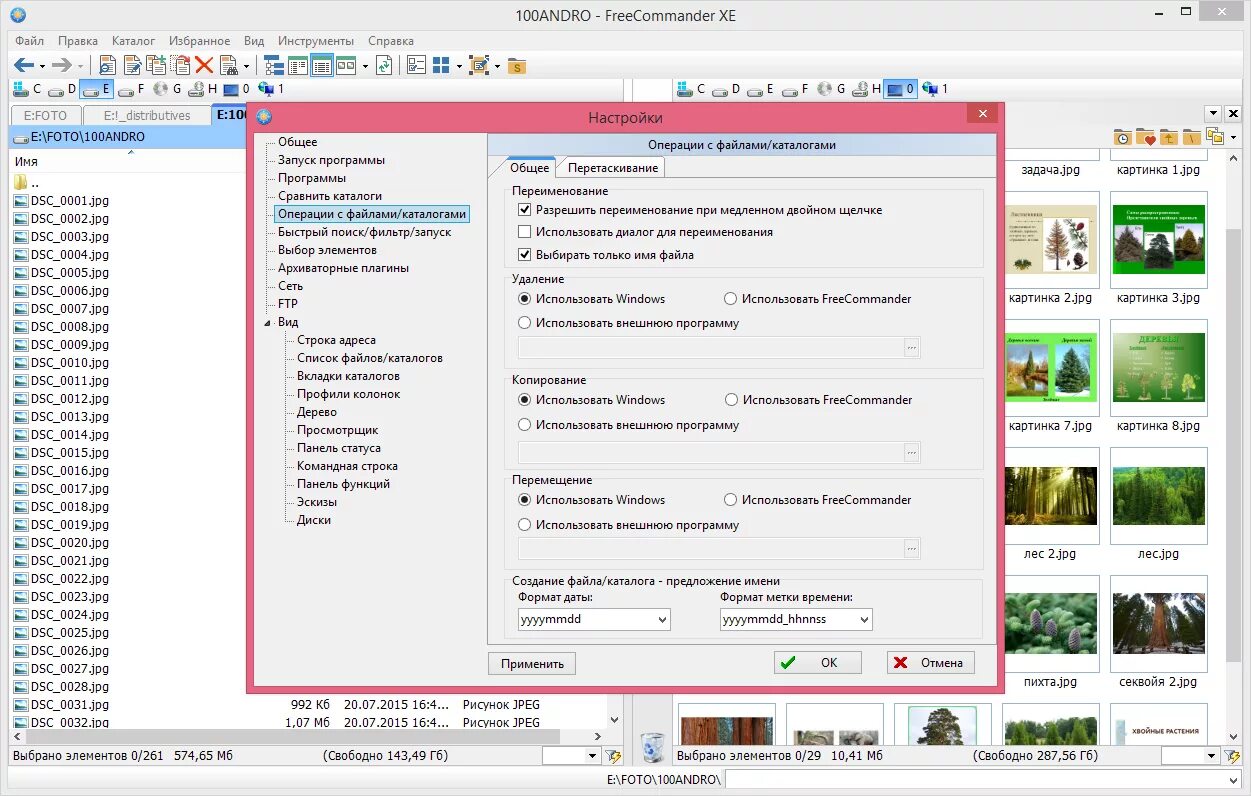Click the four-squares layout icon
Screen dimensions: 1251x796
[x=441, y=65]
